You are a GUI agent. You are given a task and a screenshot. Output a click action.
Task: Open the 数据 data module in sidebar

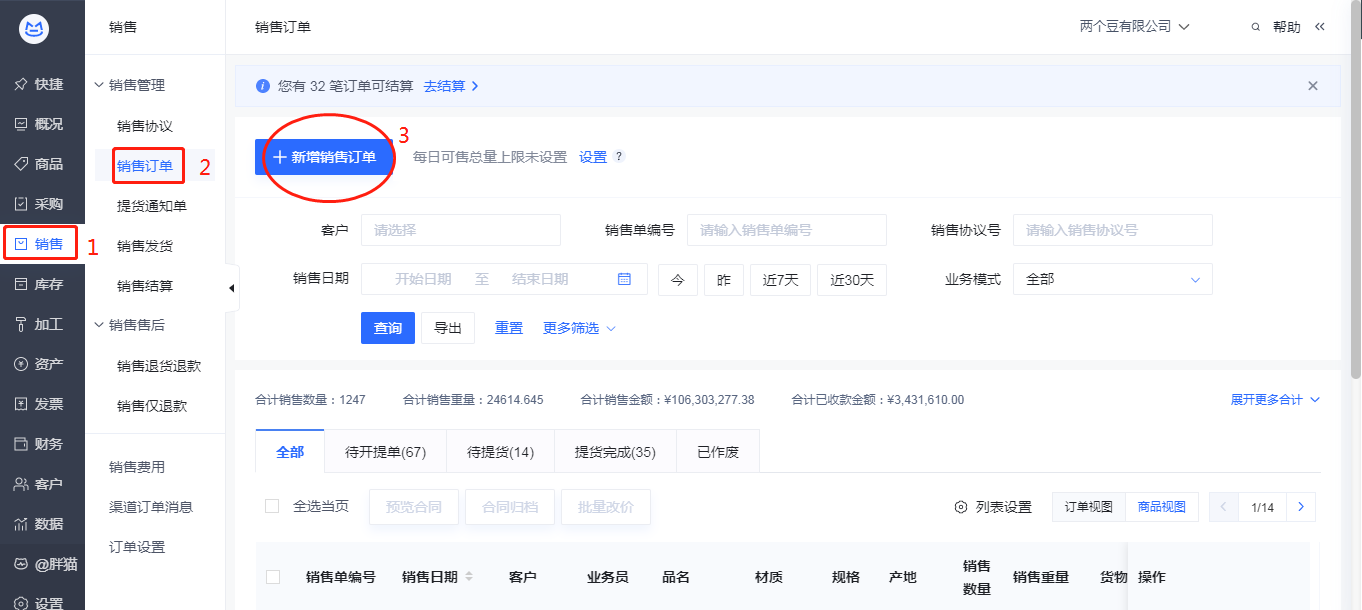pos(41,523)
